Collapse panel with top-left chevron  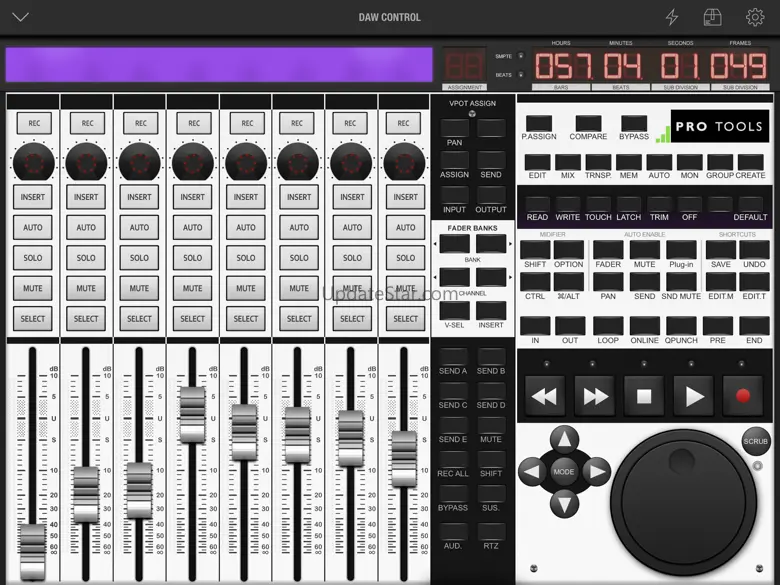tap(20, 17)
